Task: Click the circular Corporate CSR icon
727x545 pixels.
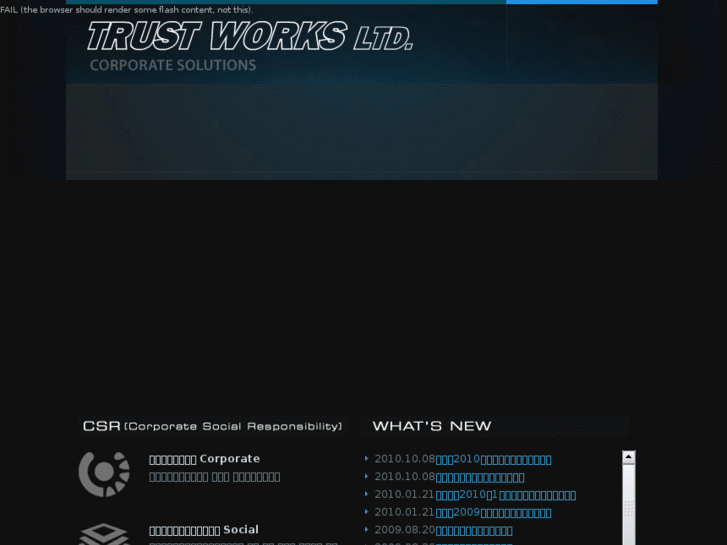Action: 104,474
